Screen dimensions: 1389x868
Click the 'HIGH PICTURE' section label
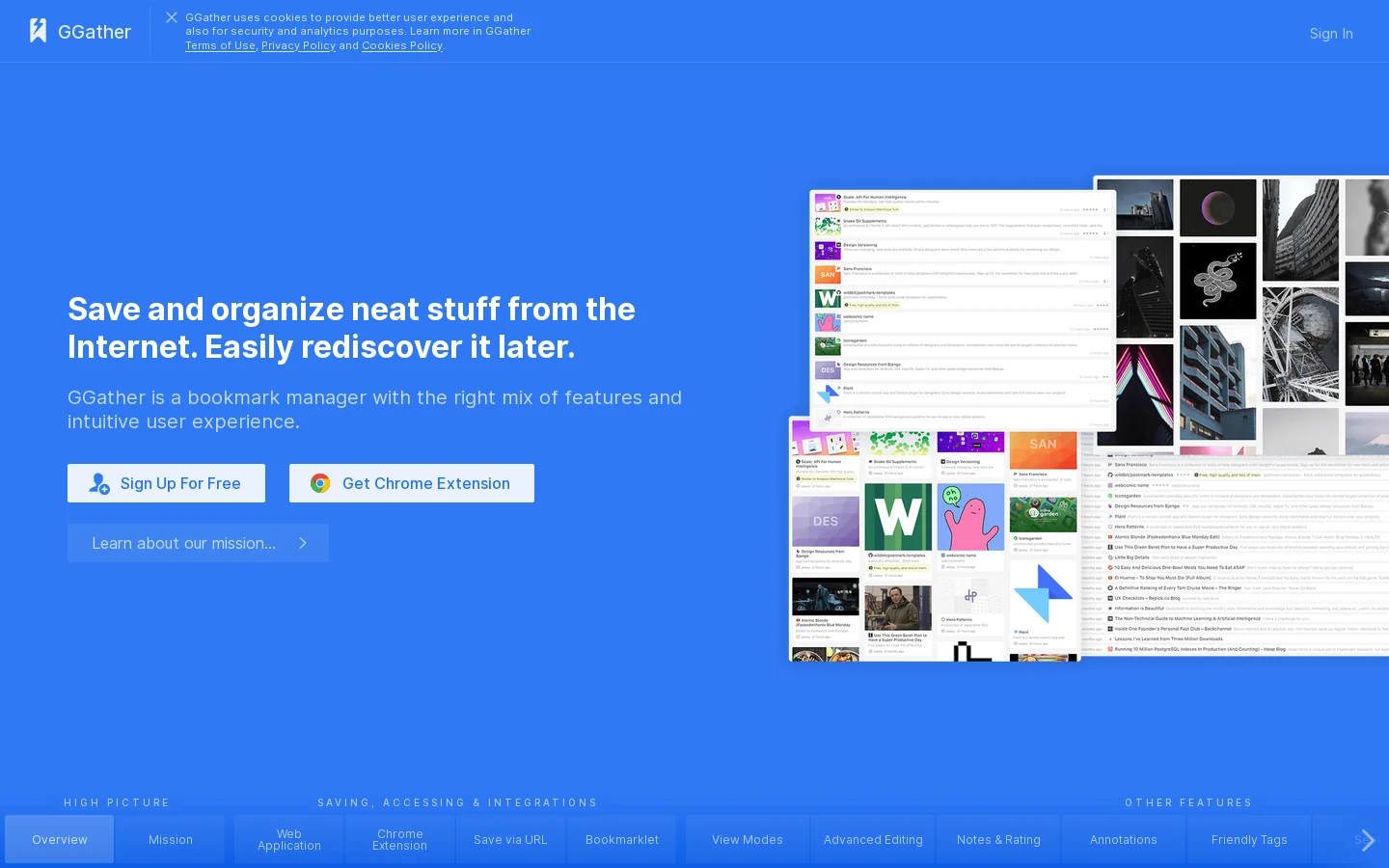pyautogui.click(x=117, y=802)
